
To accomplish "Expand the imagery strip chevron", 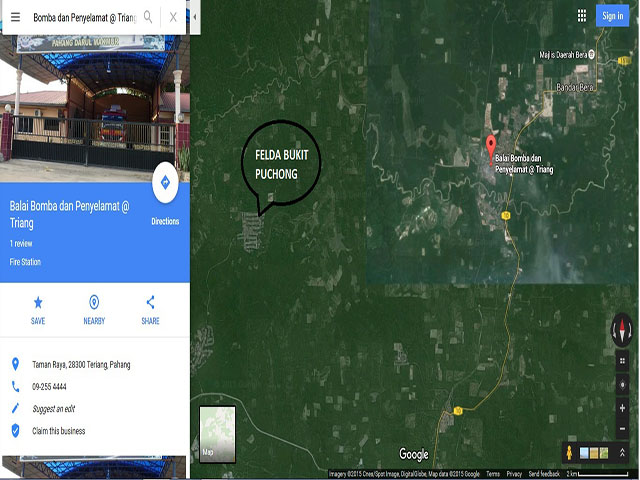I will [x=622, y=452].
